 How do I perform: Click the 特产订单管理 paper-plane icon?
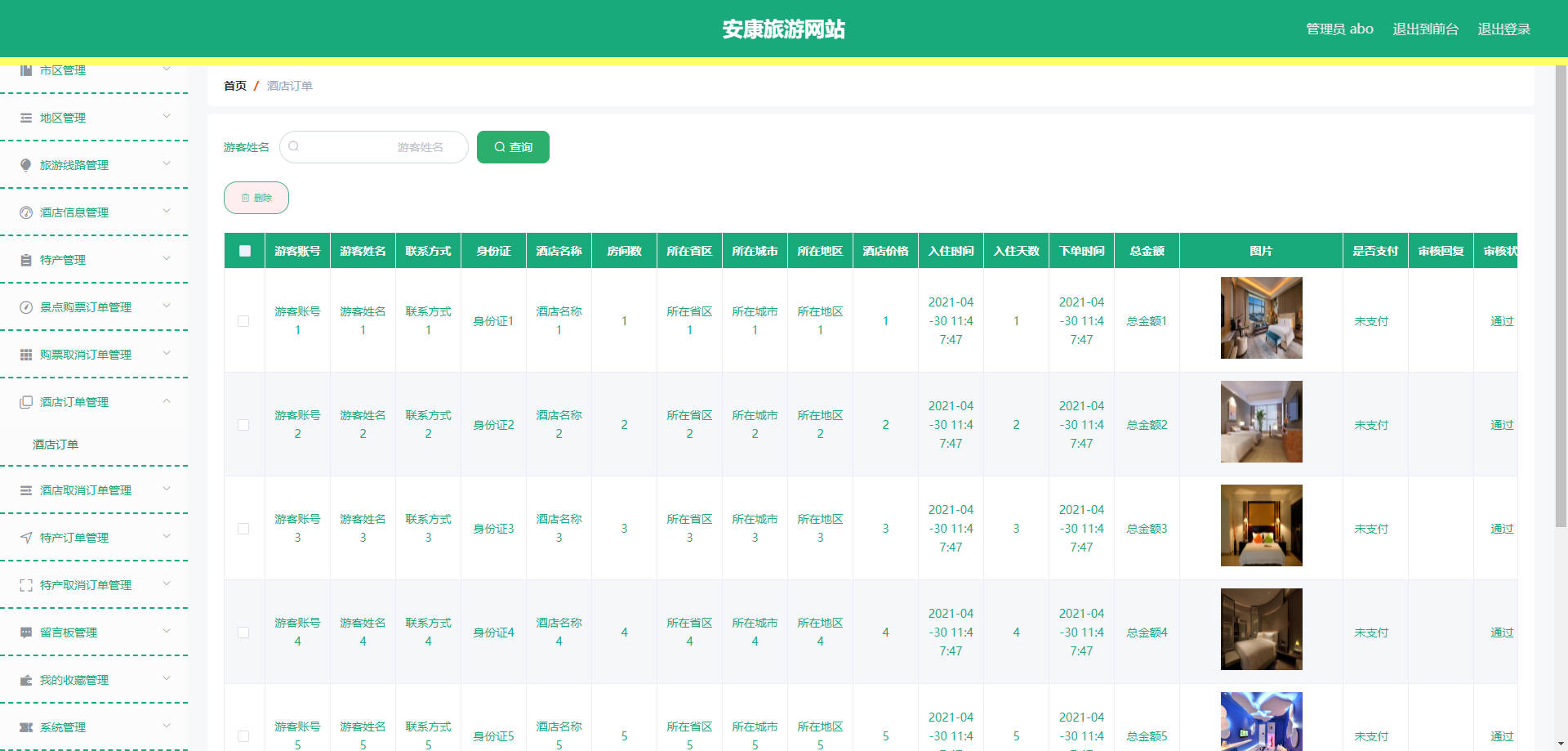tap(26, 538)
